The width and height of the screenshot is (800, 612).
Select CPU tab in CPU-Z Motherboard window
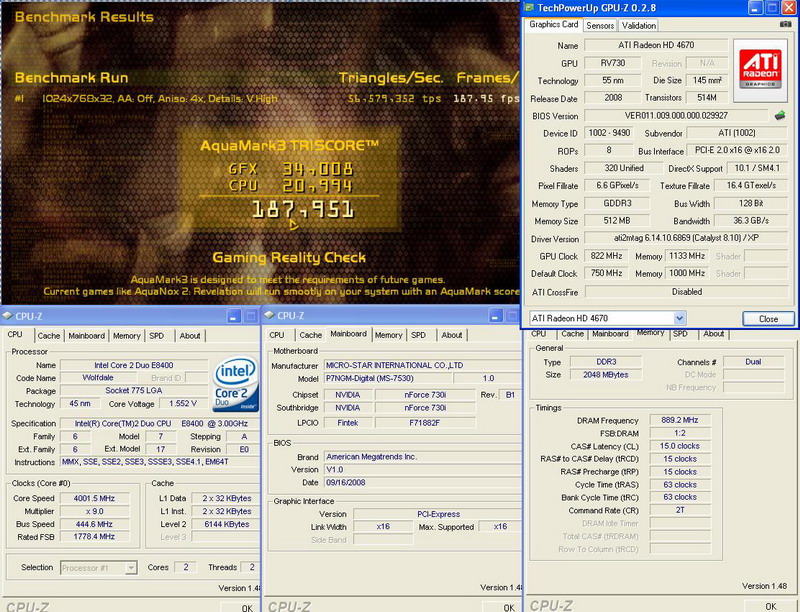[x=277, y=335]
